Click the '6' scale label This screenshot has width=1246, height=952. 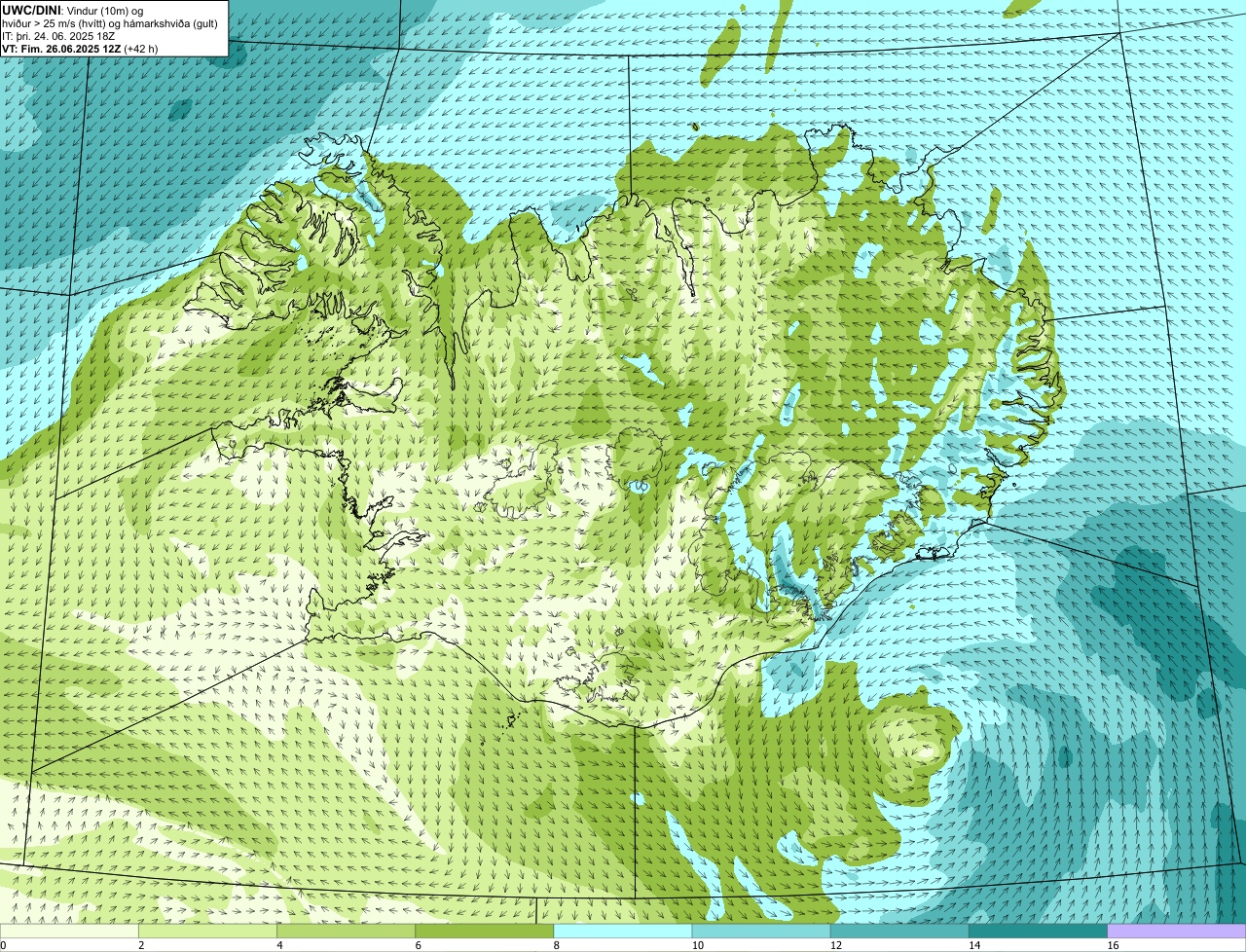418,945
